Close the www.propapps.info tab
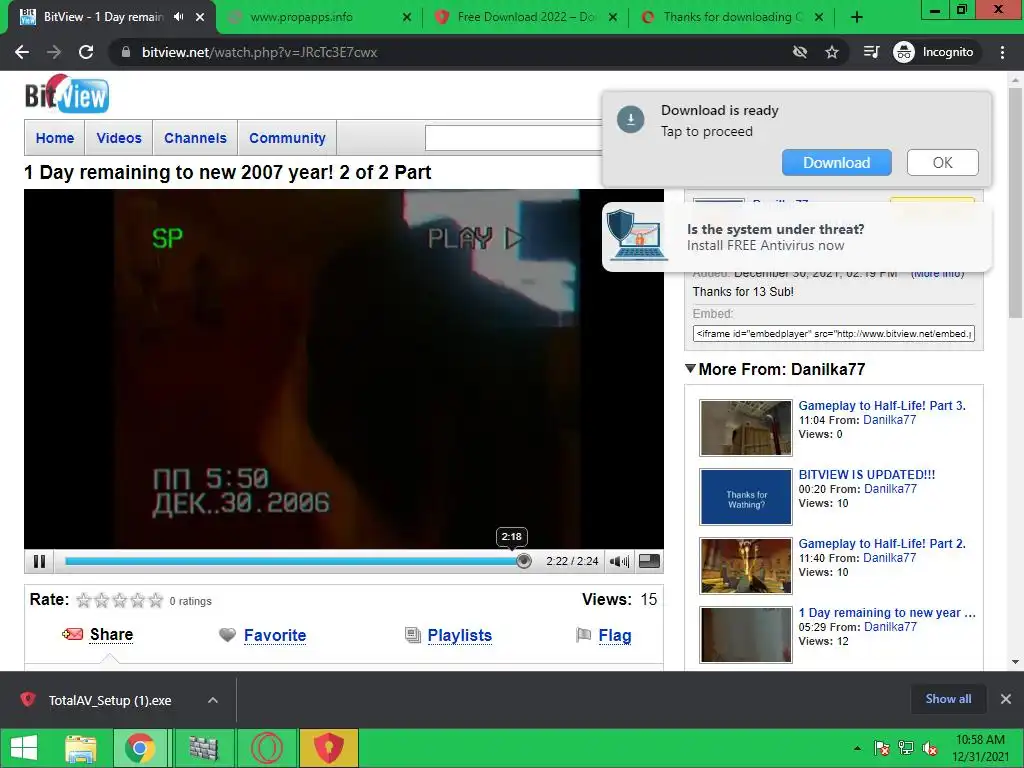The image size is (1024, 768). (407, 18)
